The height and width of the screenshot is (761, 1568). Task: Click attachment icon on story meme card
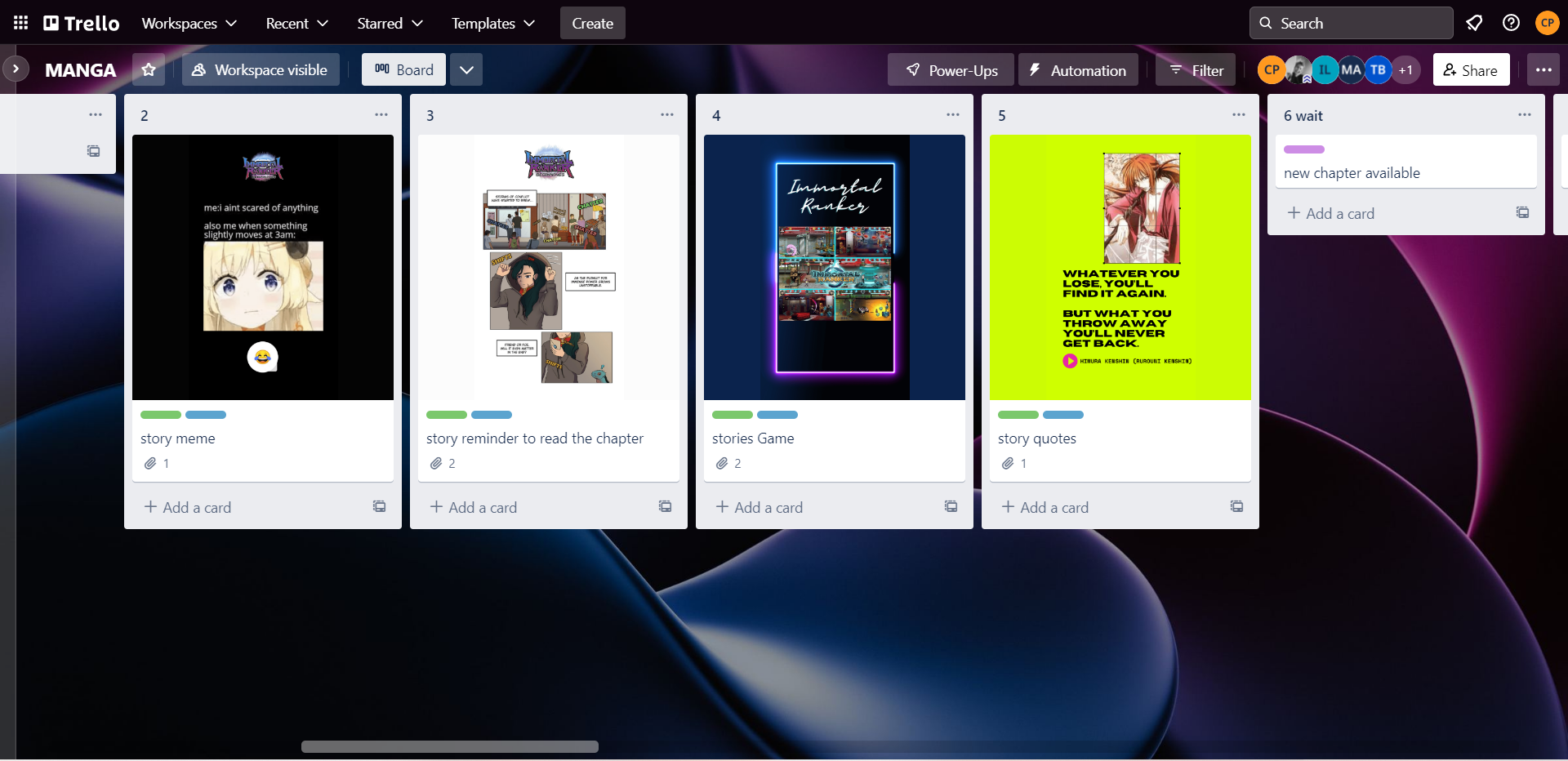pyautogui.click(x=150, y=464)
